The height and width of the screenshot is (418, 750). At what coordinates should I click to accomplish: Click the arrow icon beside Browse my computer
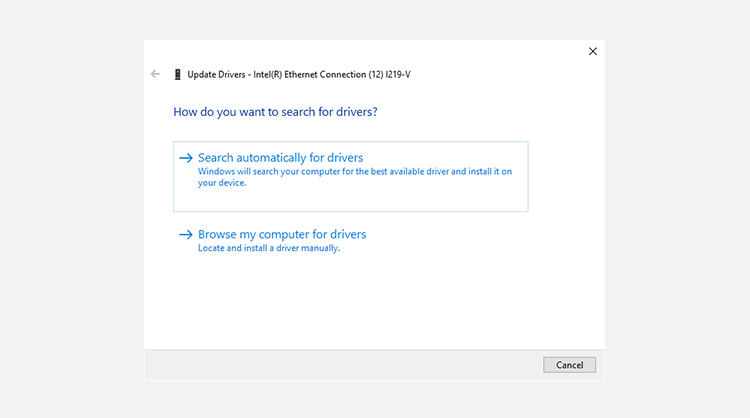coord(185,235)
